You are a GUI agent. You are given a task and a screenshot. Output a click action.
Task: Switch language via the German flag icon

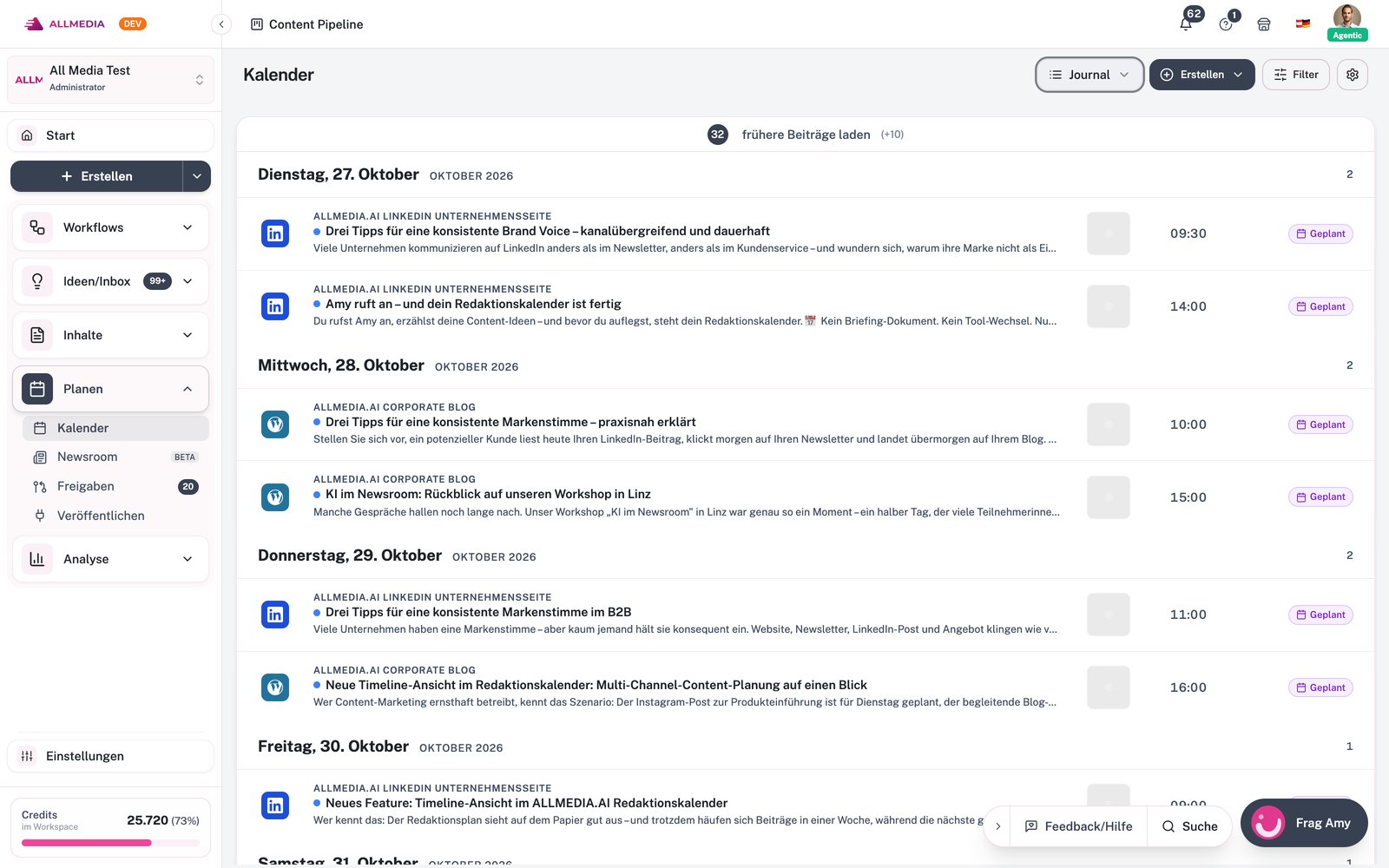(x=1303, y=24)
